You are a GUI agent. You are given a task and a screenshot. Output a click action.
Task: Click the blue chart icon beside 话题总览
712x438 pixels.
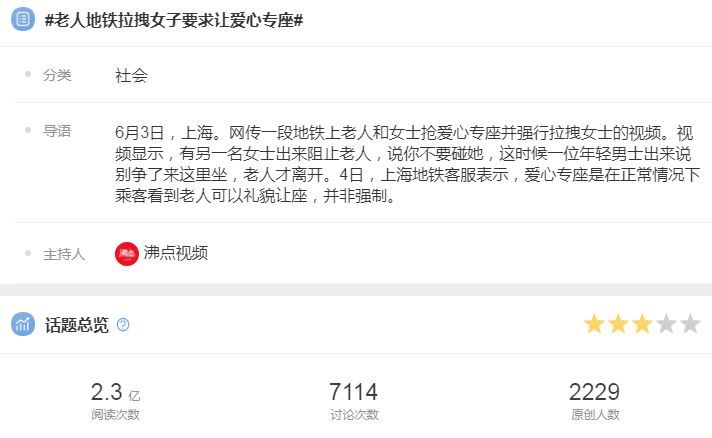23,324
